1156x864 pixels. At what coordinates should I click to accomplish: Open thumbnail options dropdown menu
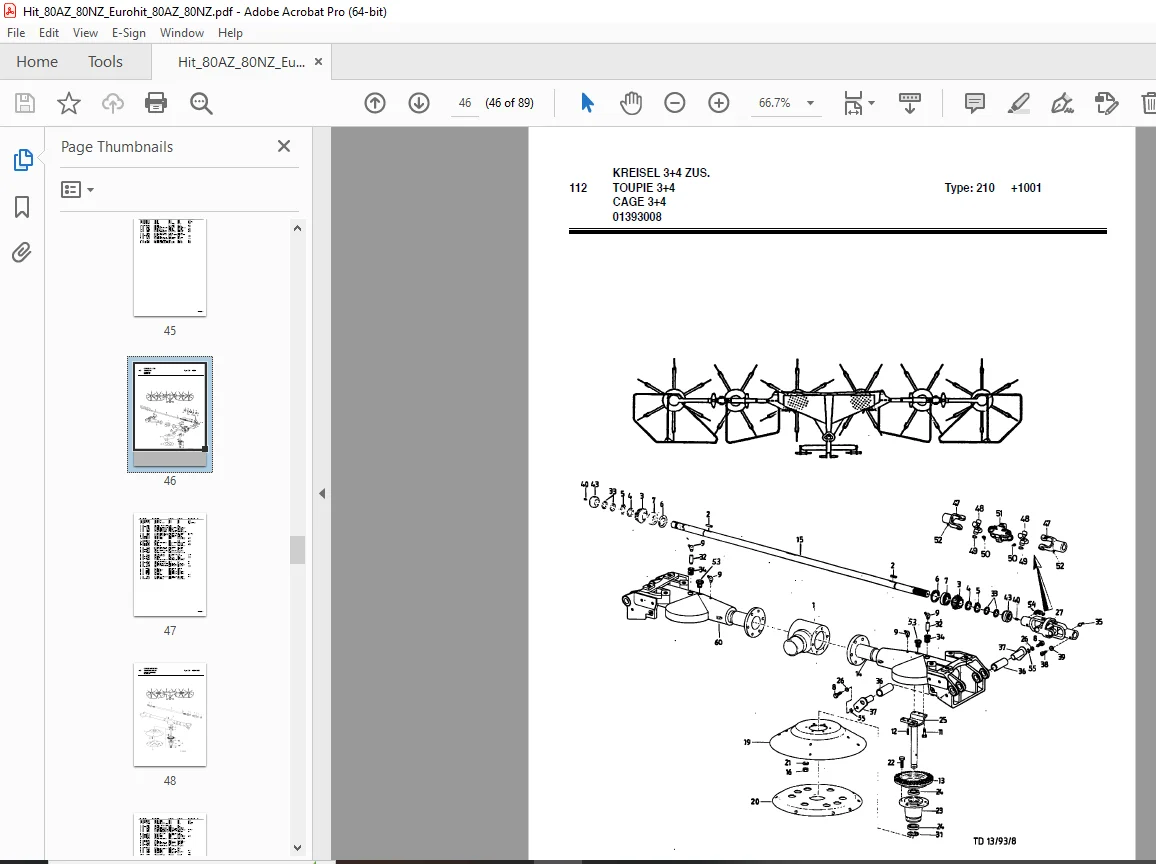(x=77, y=190)
